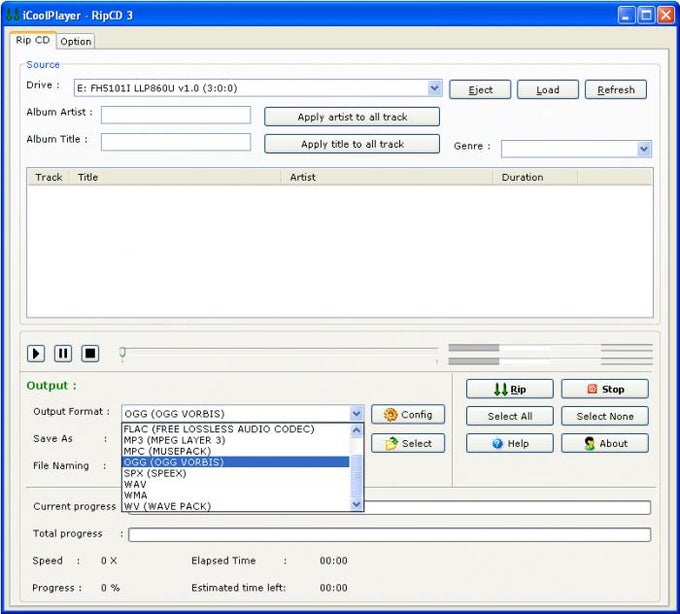This screenshot has height=614, width=680.
Task: Stop playback with the square stop icon
Action: coord(90,353)
